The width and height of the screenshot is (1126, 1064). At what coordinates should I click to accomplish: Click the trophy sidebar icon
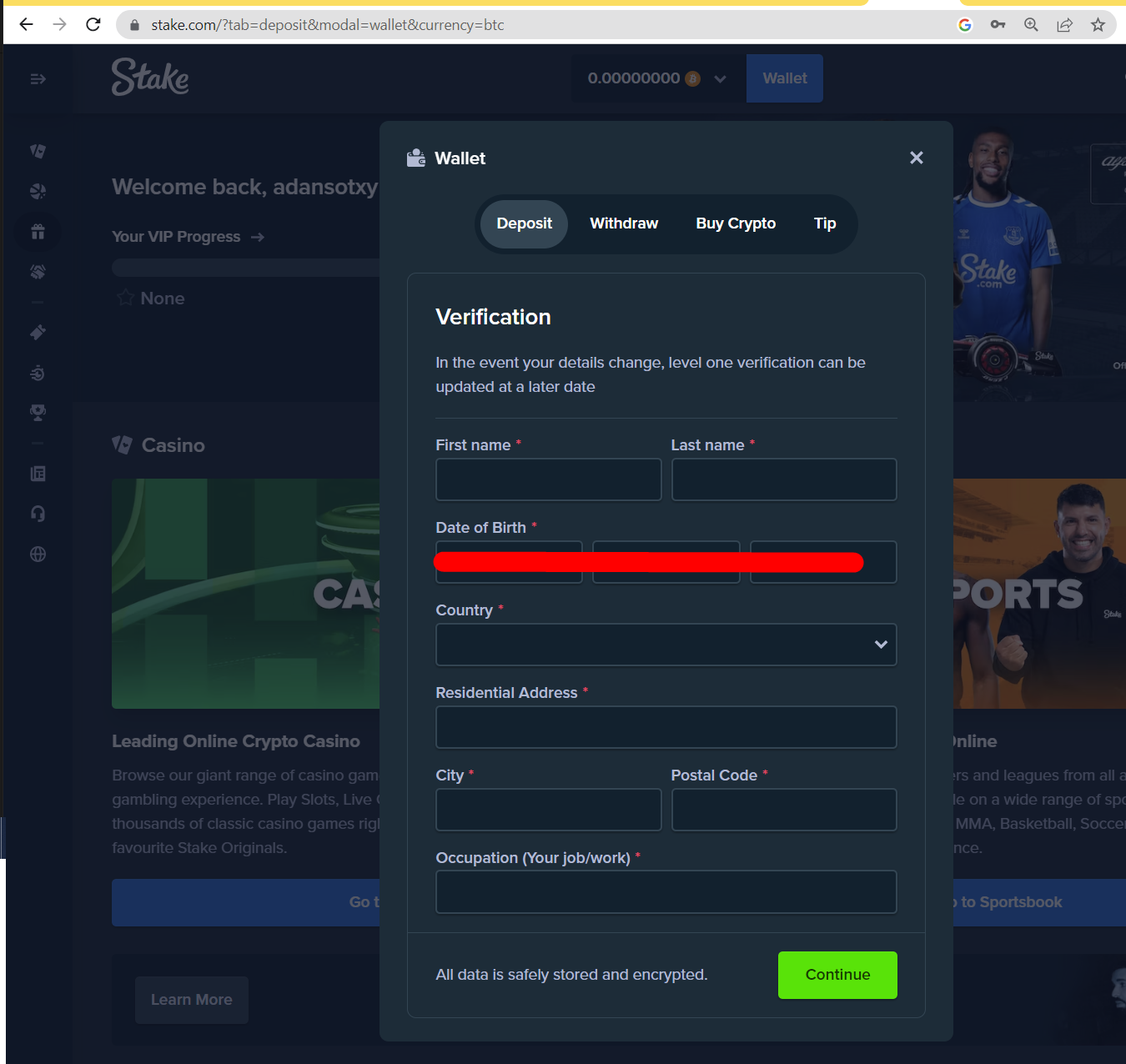tap(38, 413)
